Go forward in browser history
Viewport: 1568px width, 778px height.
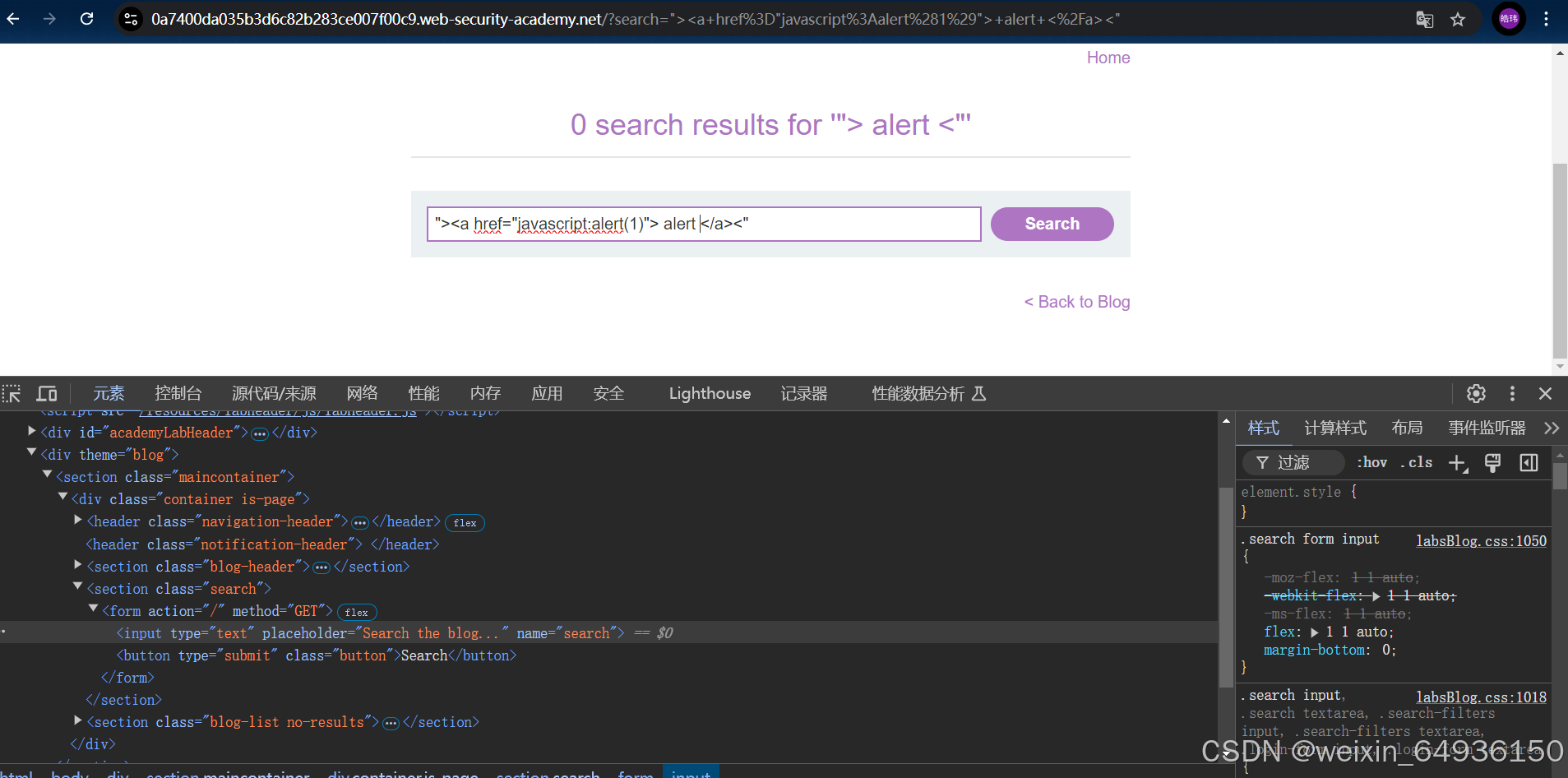click(49, 19)
